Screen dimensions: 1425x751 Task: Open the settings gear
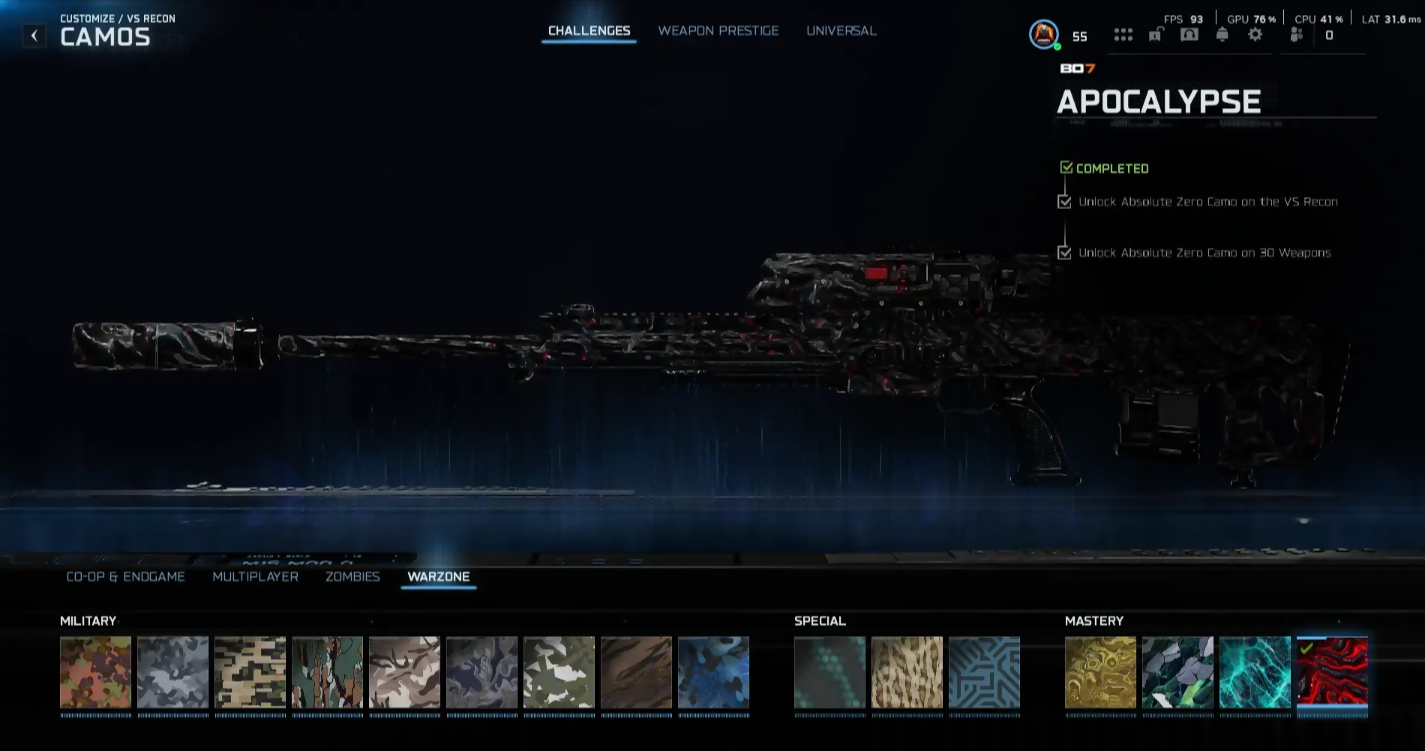click(1255, 35)
